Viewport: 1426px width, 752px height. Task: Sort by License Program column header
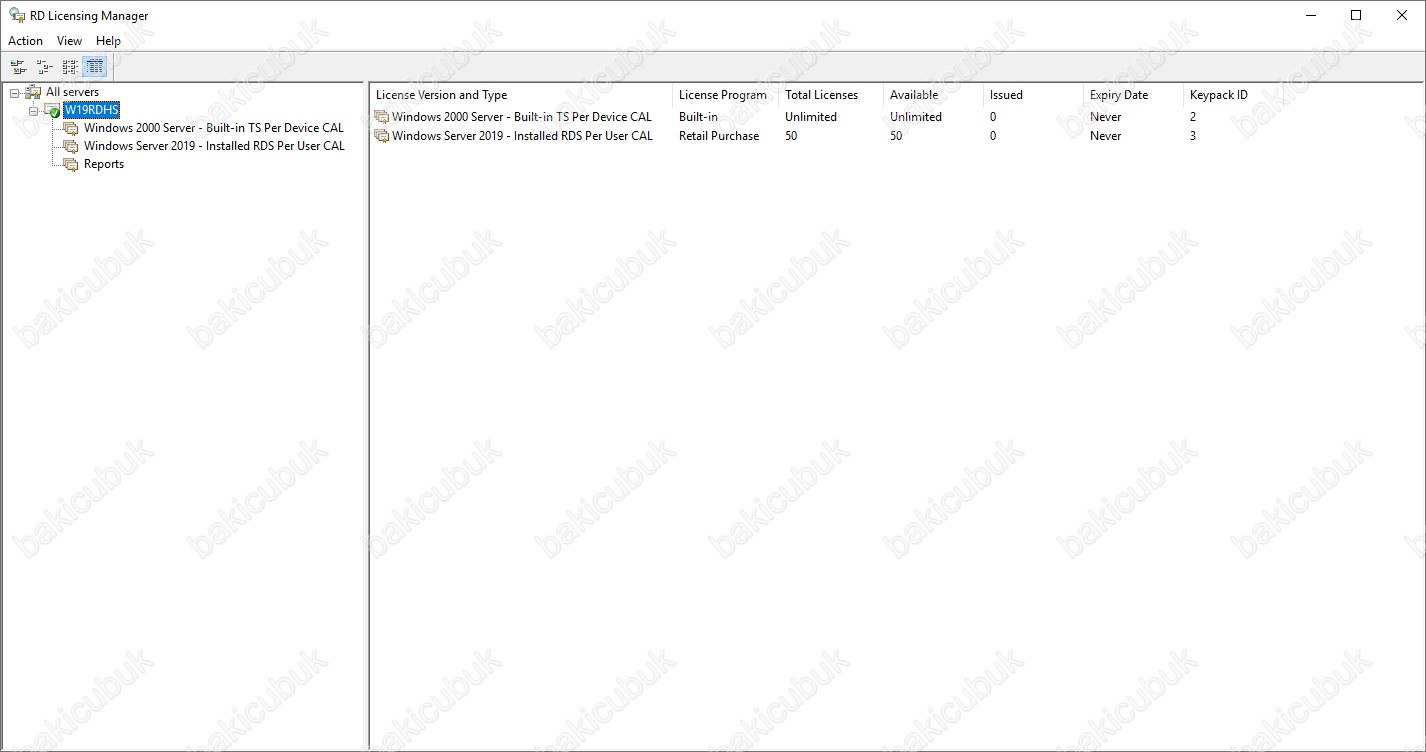point(725,95)
